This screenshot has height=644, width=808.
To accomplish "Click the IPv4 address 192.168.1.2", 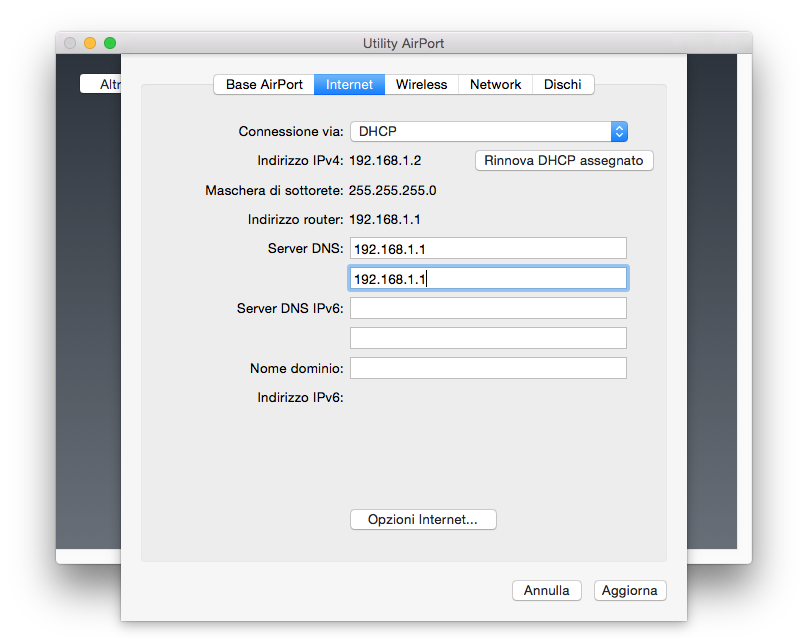I will (385, 161).
